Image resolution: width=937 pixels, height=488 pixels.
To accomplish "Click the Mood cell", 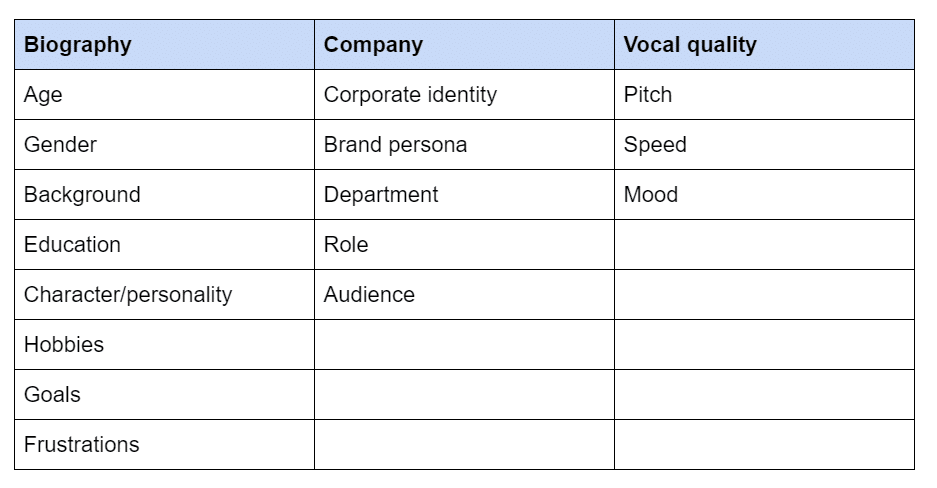I will click(x=764, y=195).
